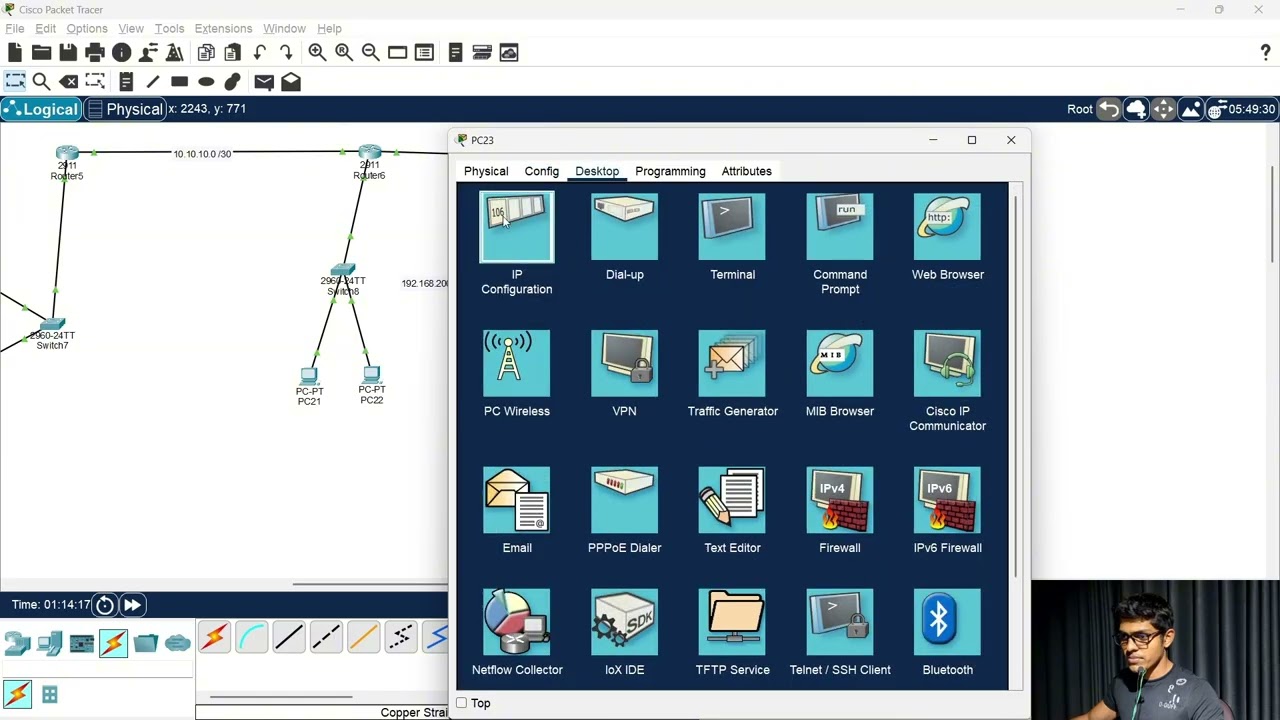Click the Paste toolbar icon
This screenshot has height=720, width=1280.
[233, 52]
